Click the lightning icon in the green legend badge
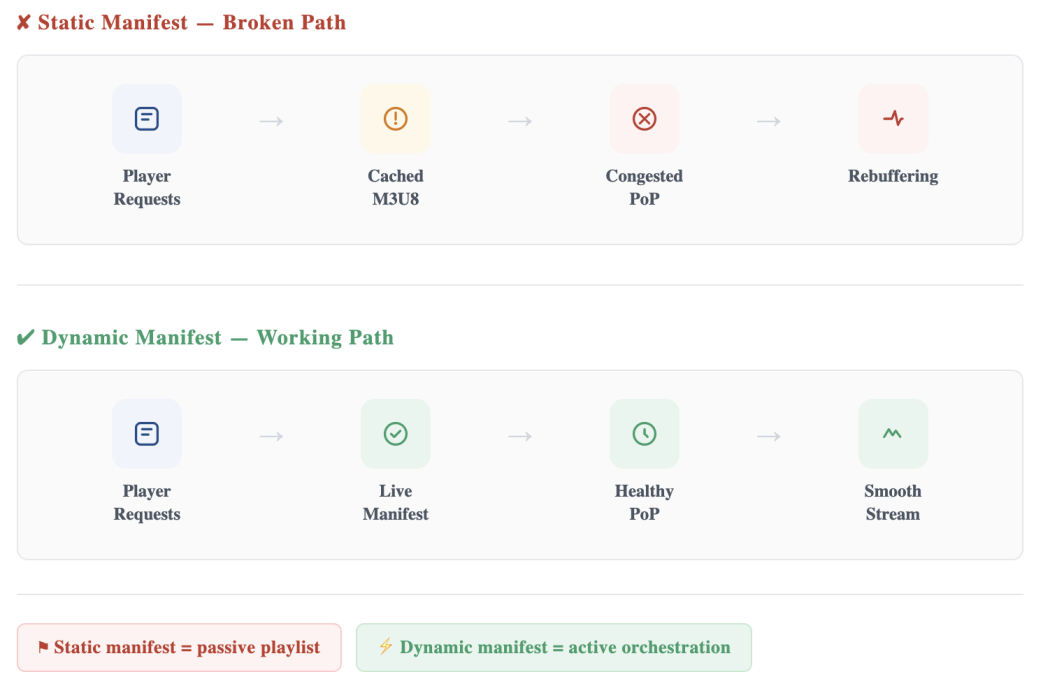This screenshot has height=686, width=1050. coord(385,647)
